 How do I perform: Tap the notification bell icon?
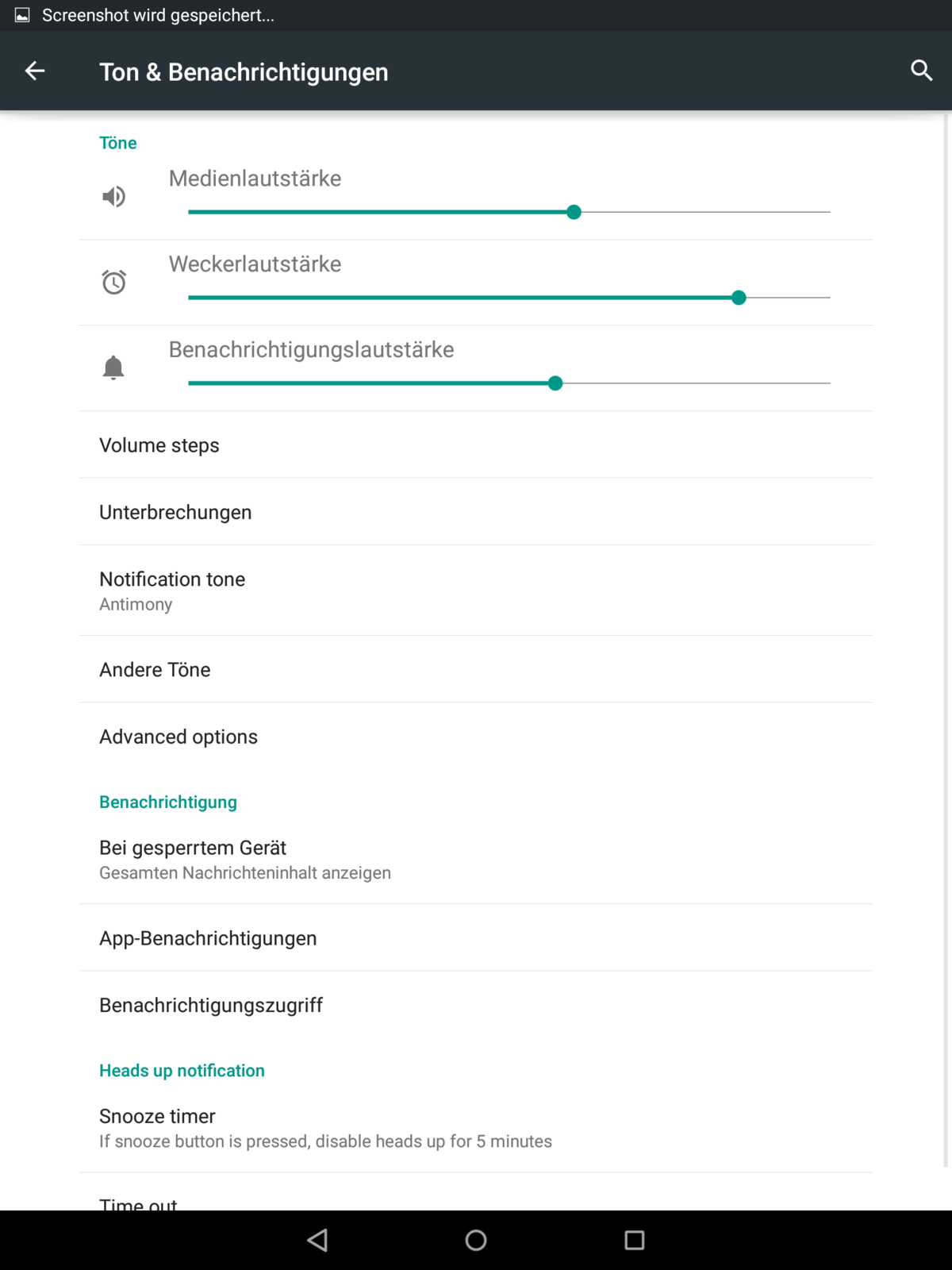click(113, 368)
